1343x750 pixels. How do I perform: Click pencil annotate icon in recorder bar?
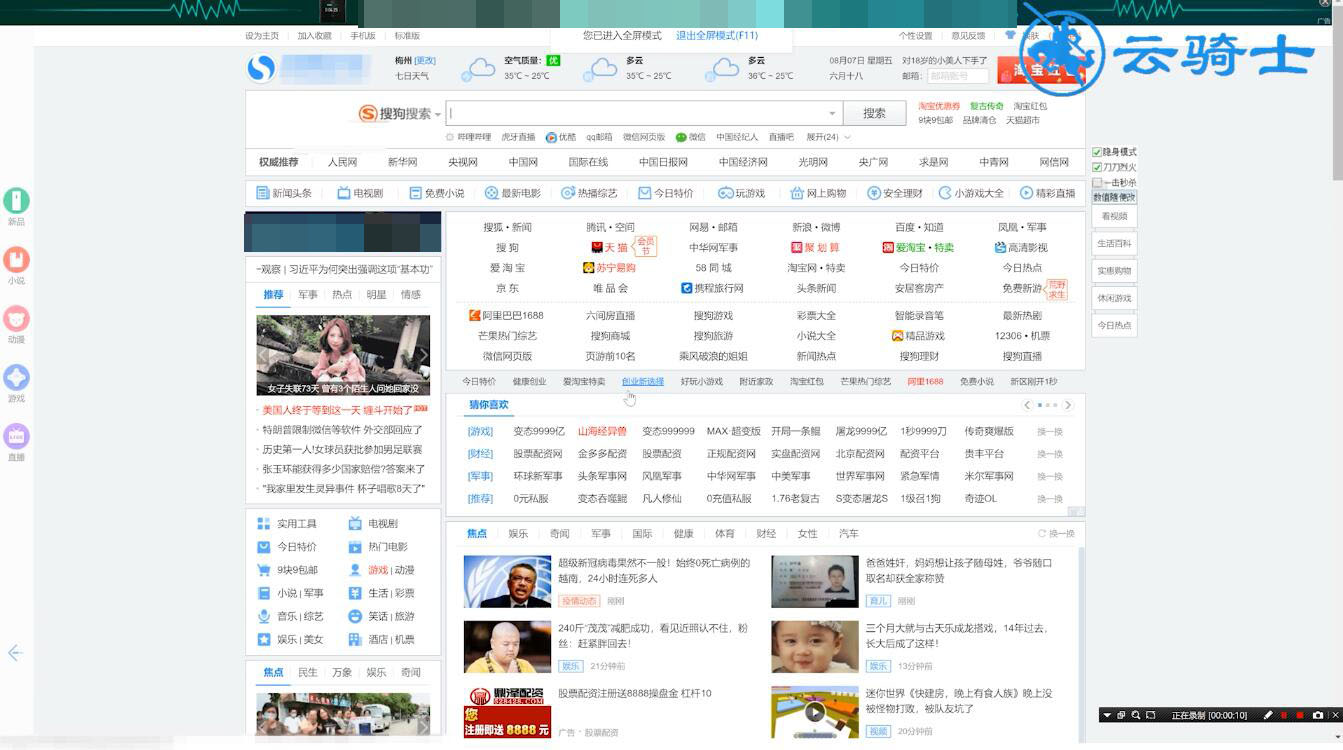pos(1268,715)
